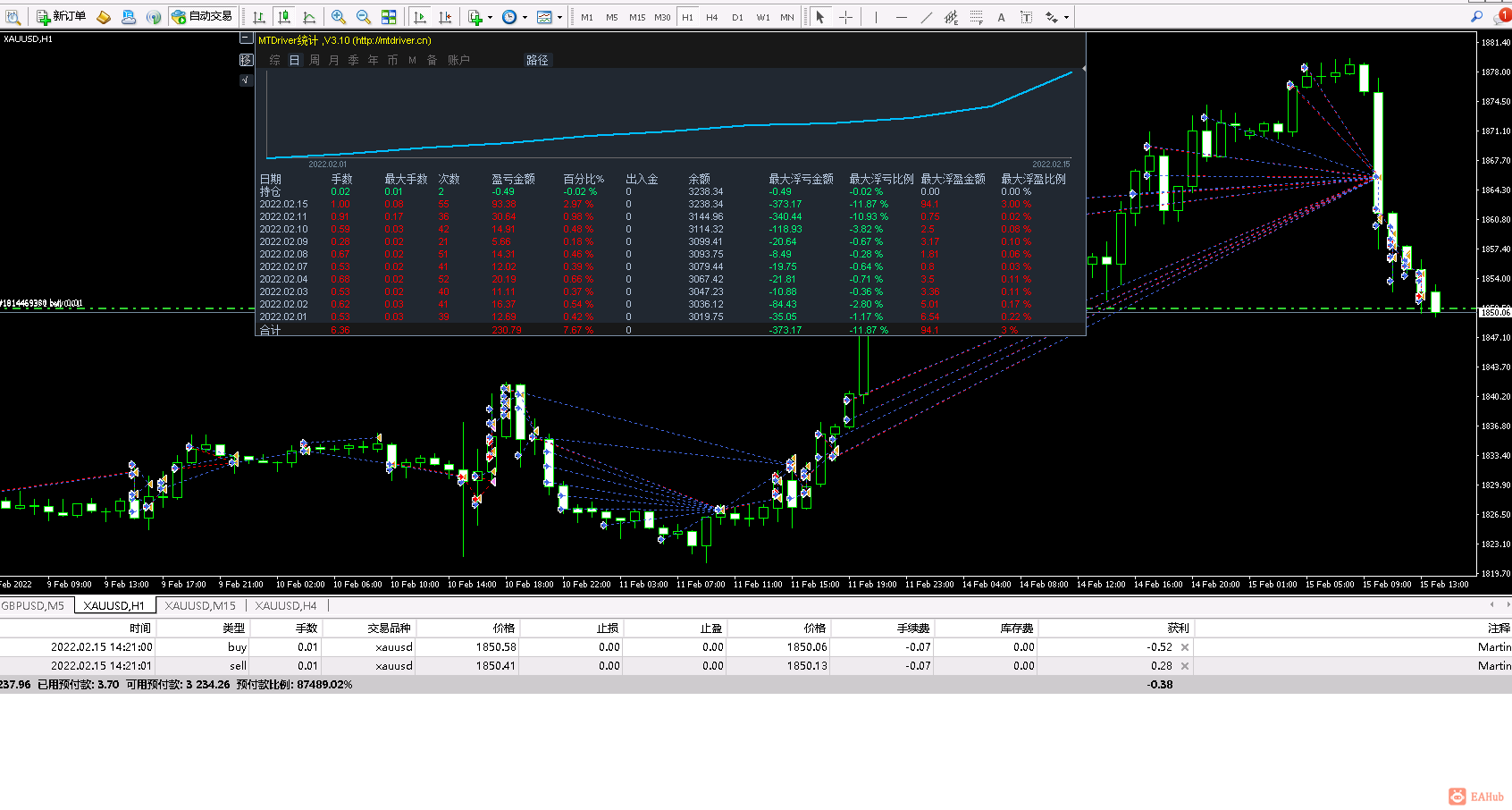Switch chart to bar chart mode
This screenshot has width=1512, height=810.
coord(259,16)
